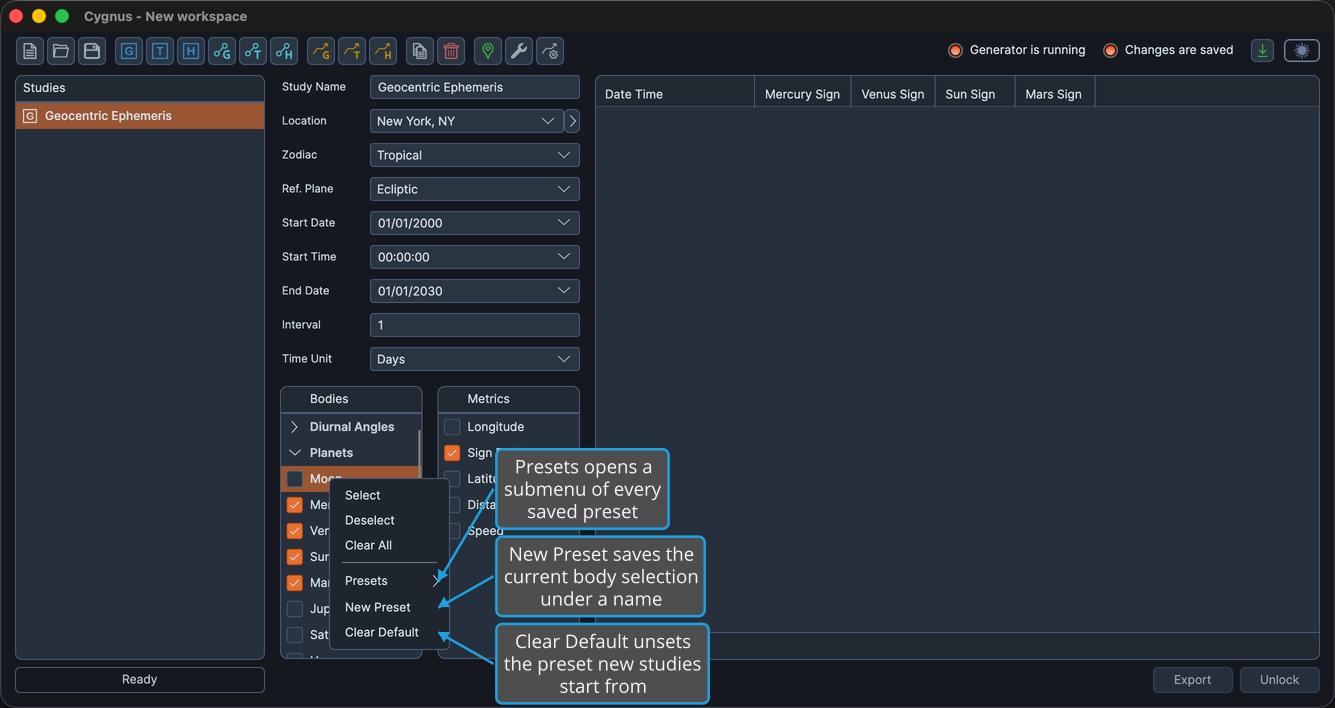Screen dimensions: 1335x708
Task: Enable the Speed metric checkbox
Action: coord(454,531)
